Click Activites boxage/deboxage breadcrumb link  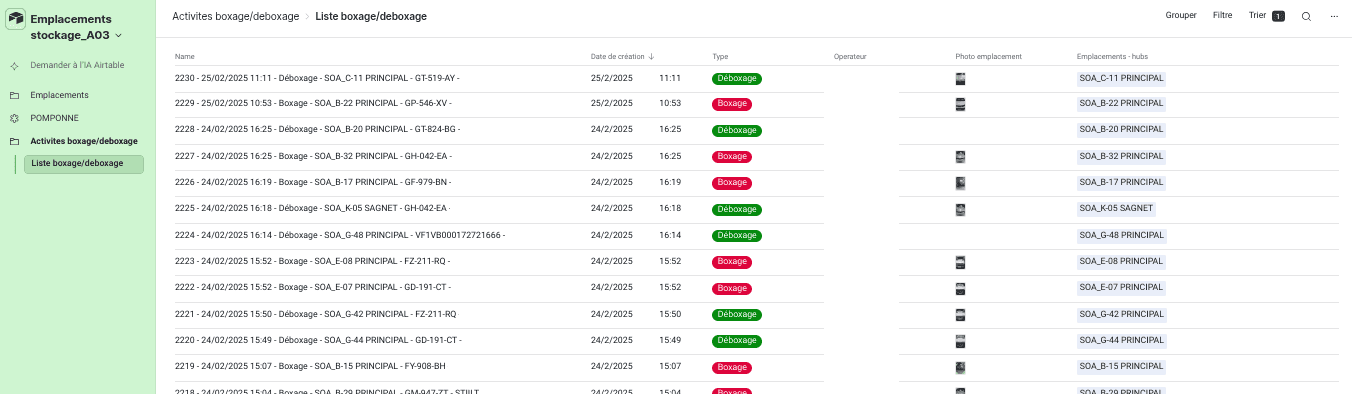pyautogui.click(x=235, y=17)
